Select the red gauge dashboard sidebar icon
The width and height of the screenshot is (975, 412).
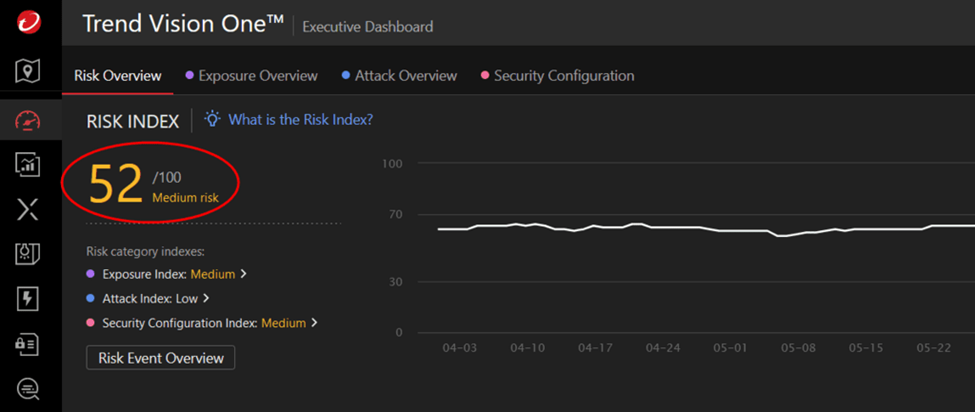(x=28, y=120)
